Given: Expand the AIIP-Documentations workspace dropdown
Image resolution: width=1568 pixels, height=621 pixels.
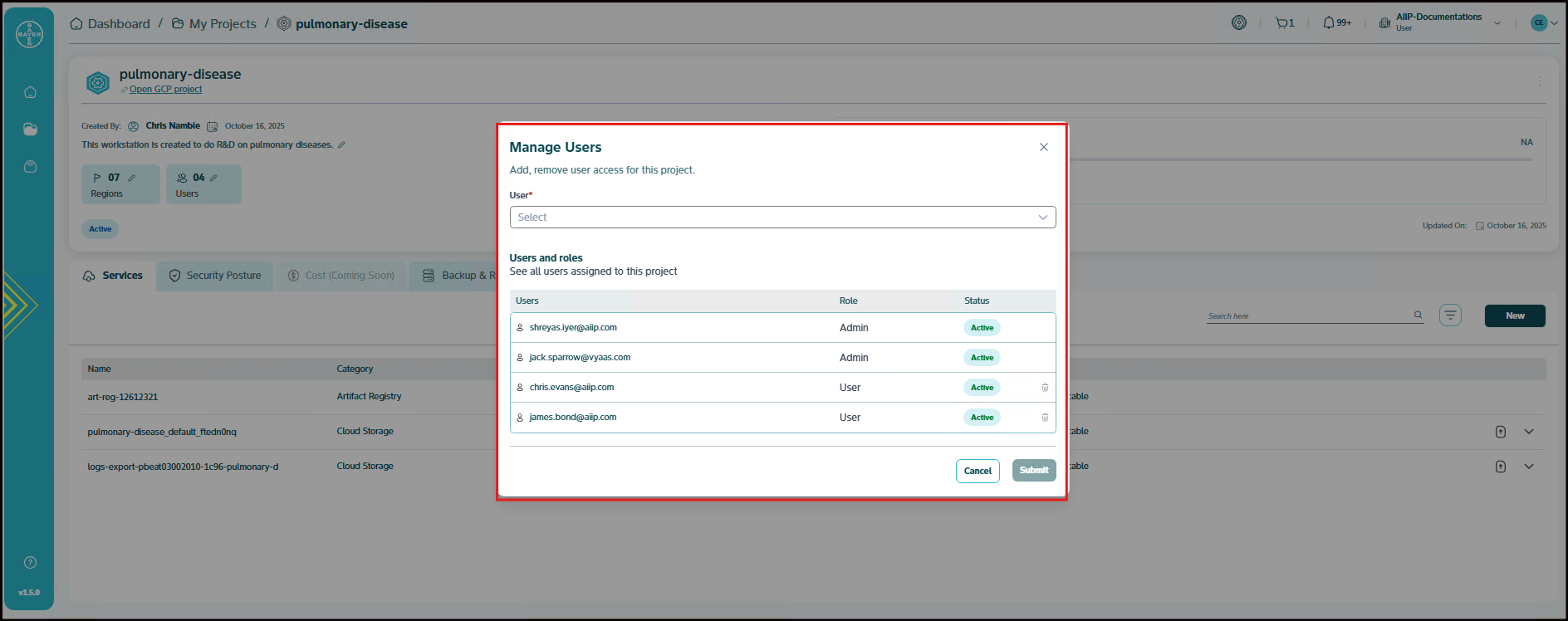Looking at the screenshot, I should [1497, 23].
